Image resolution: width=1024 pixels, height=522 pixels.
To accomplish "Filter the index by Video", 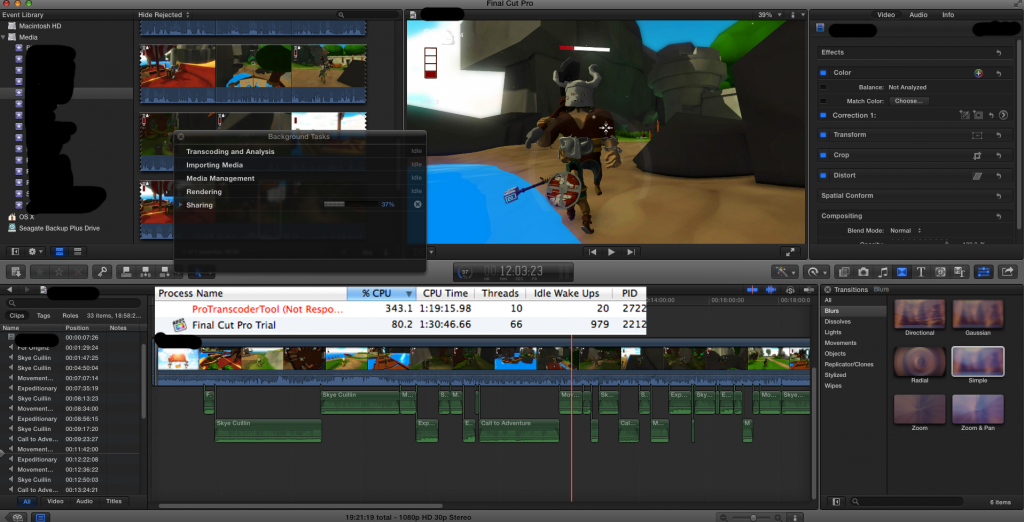I will [56, 502].
